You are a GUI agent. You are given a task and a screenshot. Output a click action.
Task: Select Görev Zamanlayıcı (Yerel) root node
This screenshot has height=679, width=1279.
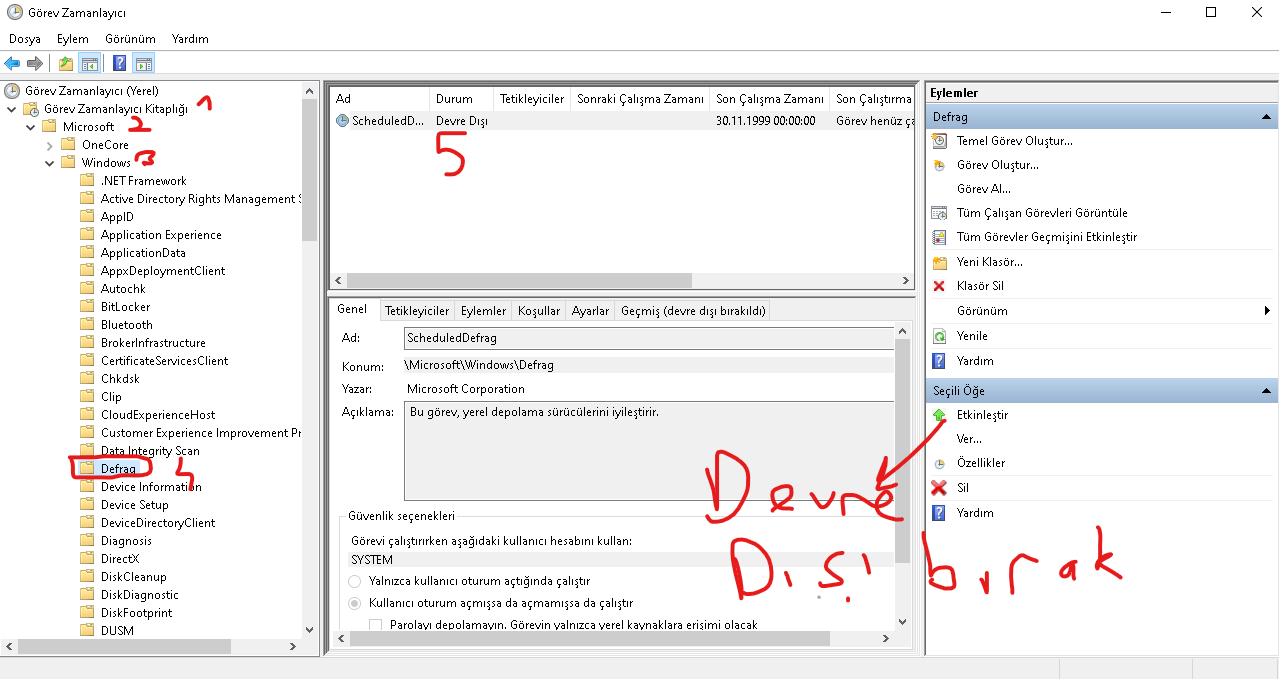pos(92,90)
